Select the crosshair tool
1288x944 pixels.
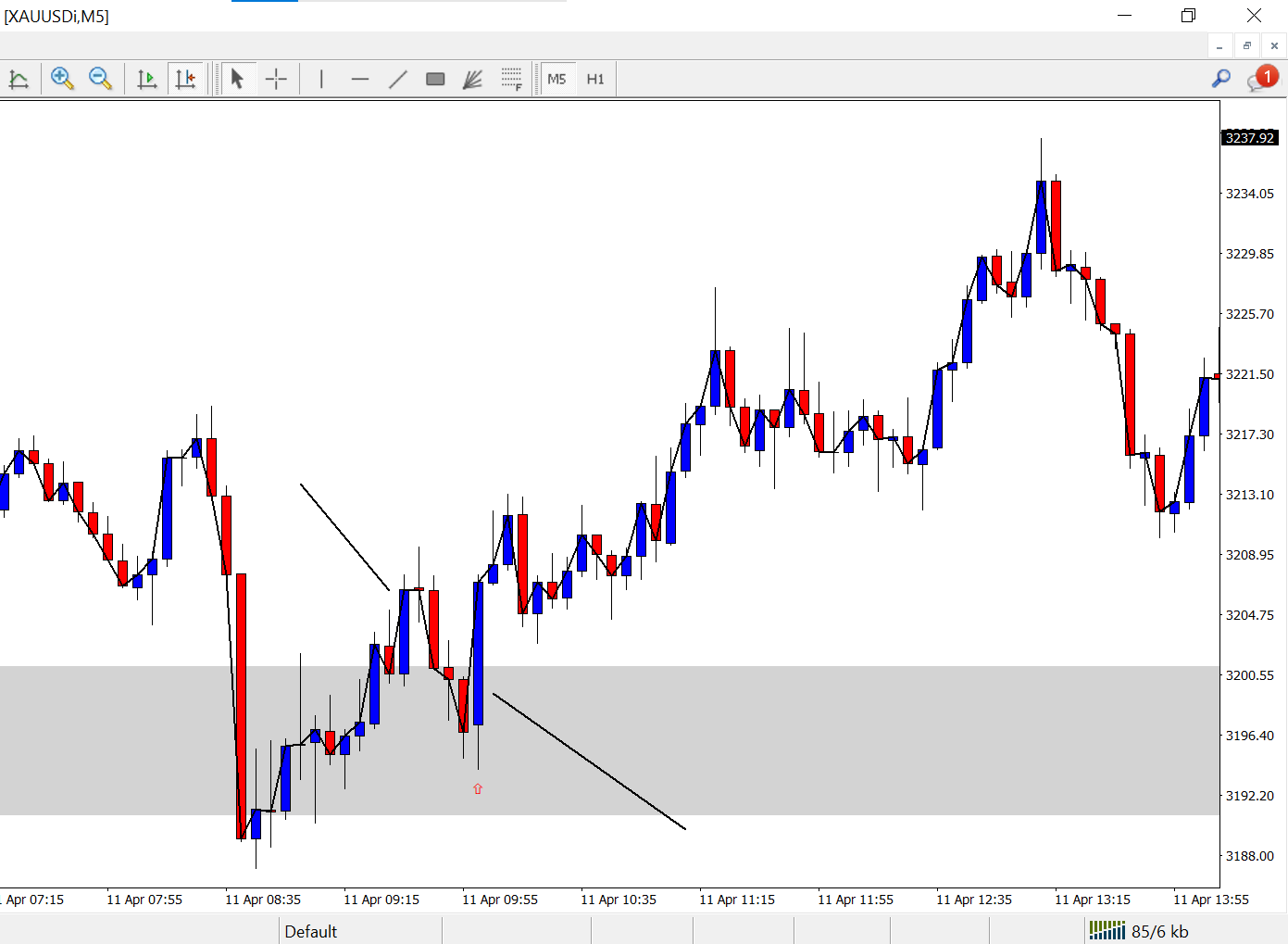(x=276, y=79)
